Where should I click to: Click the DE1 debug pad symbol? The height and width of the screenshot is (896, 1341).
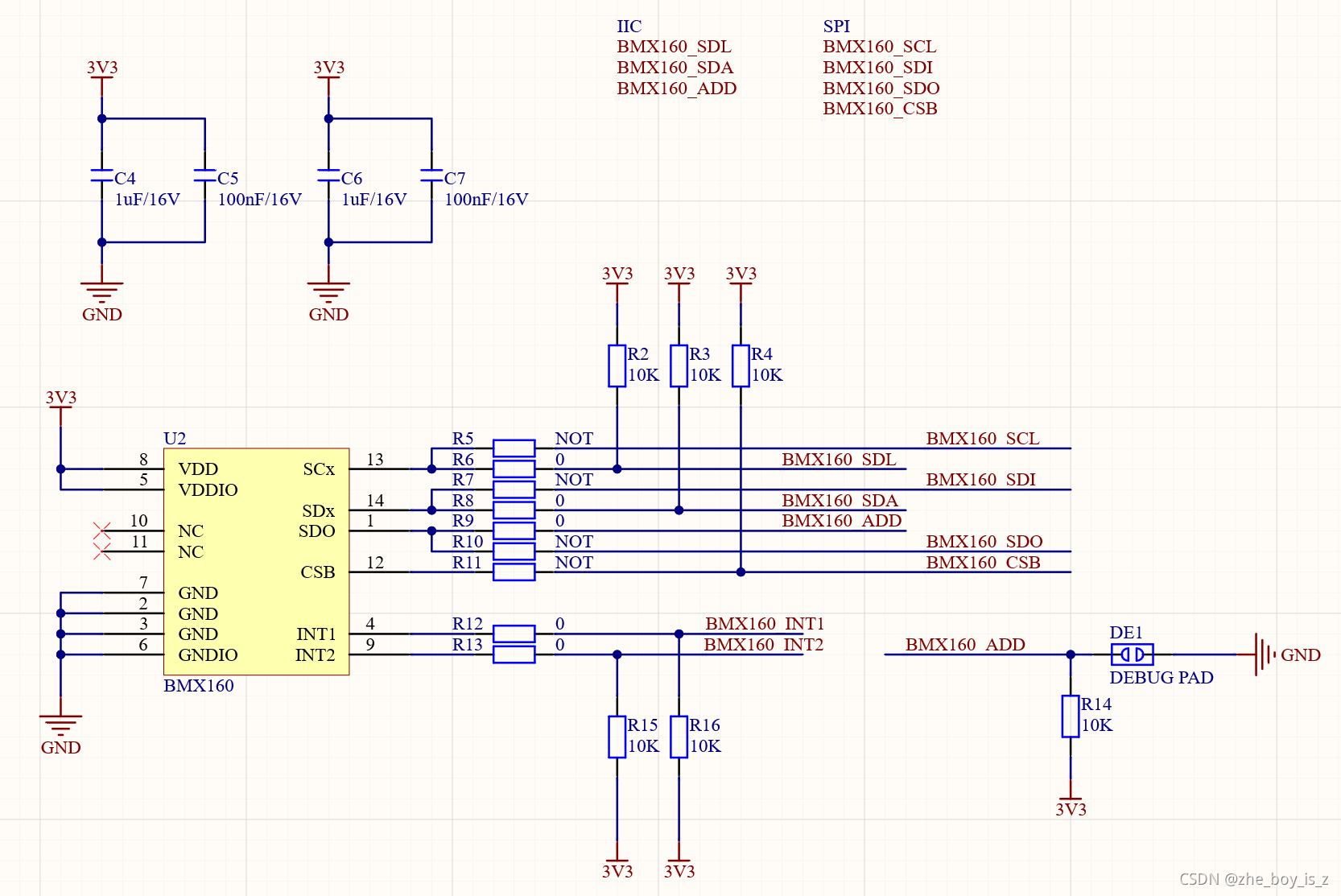coord(1132,654)
